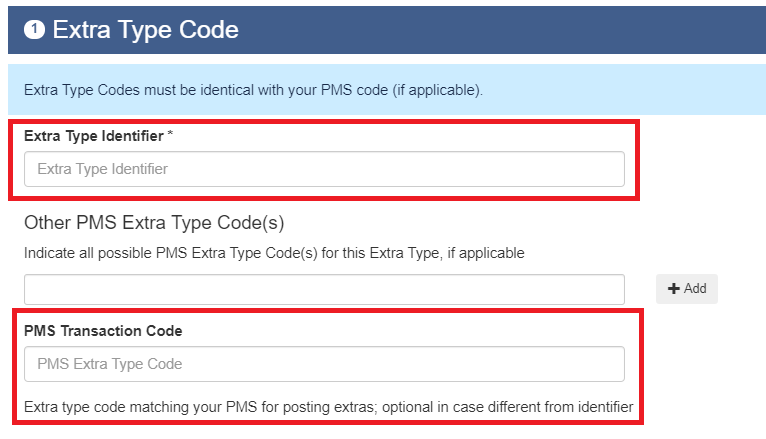This screenshot has width=766, height=439.
Task: Click the step 1 circle icon
Action: 34,30
